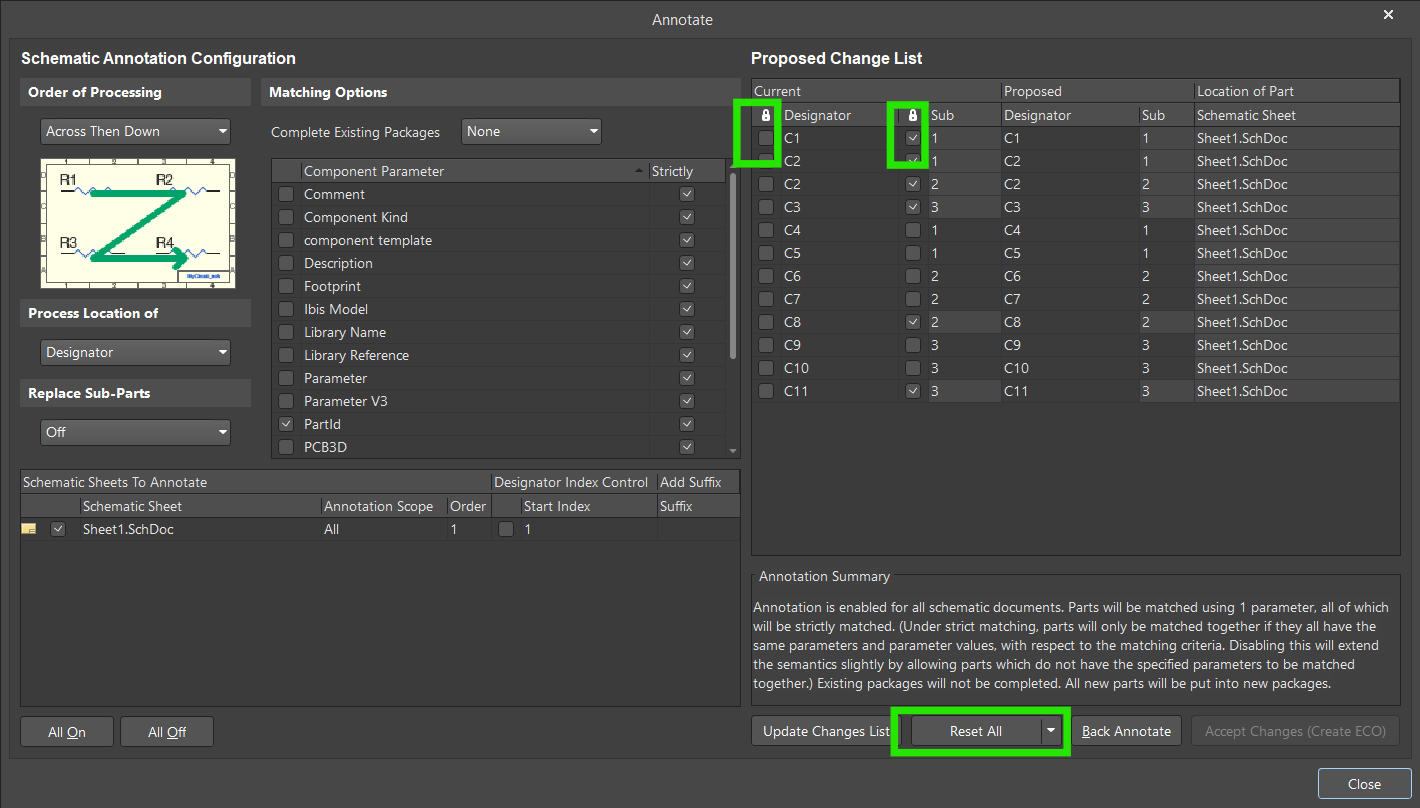Click the proposed designator C10 cell

pos(1070,368)
